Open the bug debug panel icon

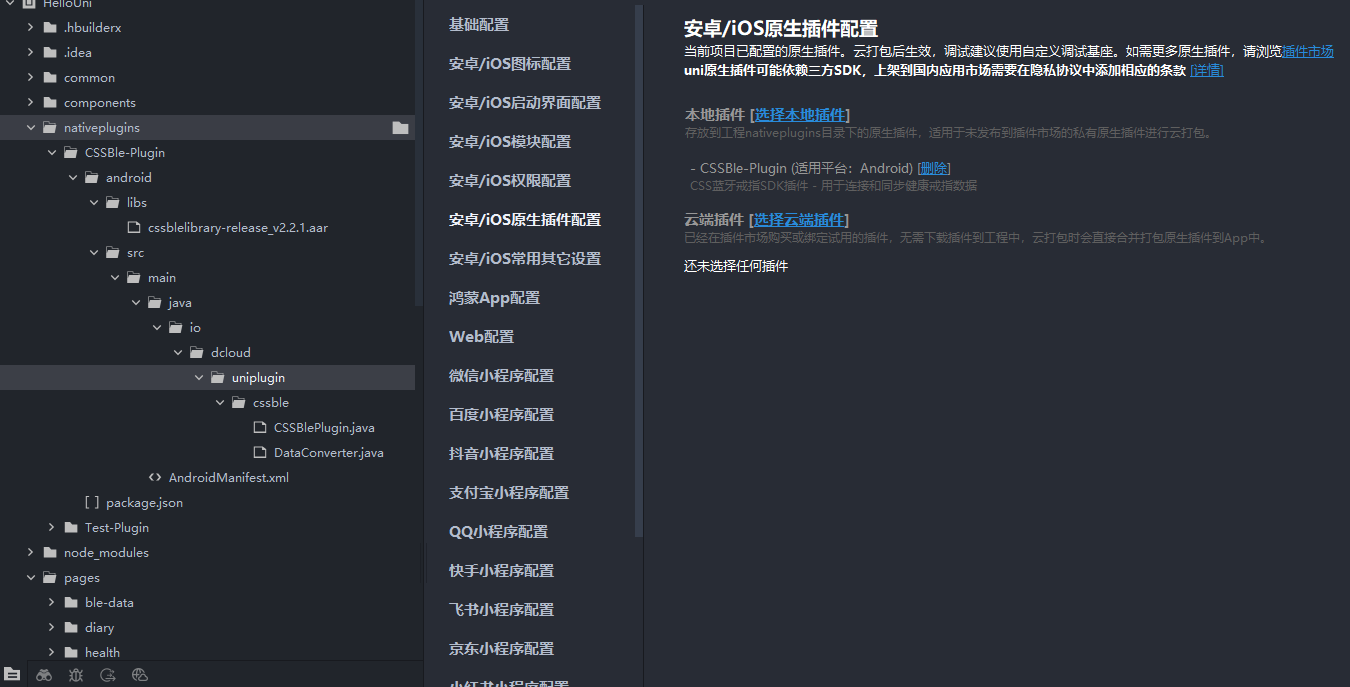click(x=76, y=675)
